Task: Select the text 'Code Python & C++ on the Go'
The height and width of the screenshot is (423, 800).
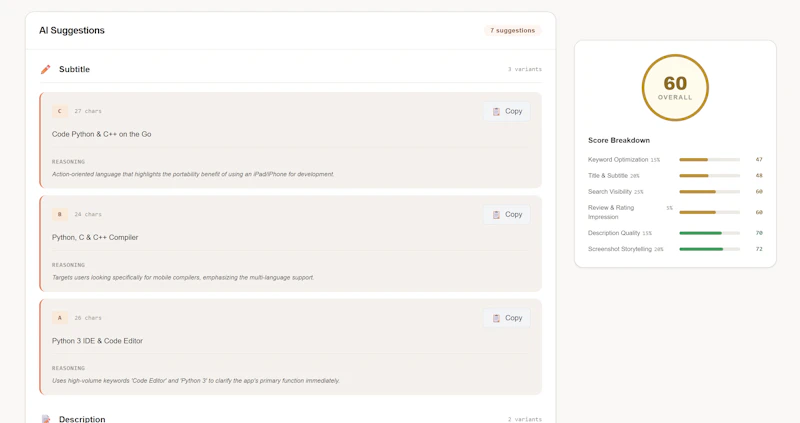Action: point(102,134)
